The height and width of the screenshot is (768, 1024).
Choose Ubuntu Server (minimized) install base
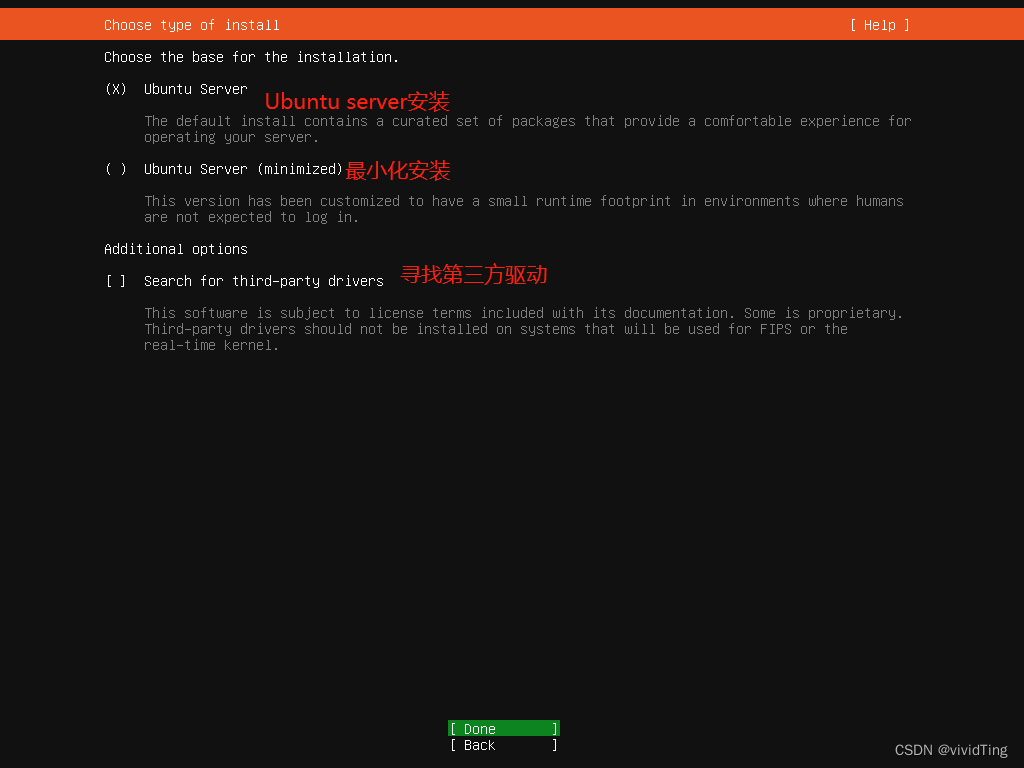pyautogui.click(x=115, y=168)
